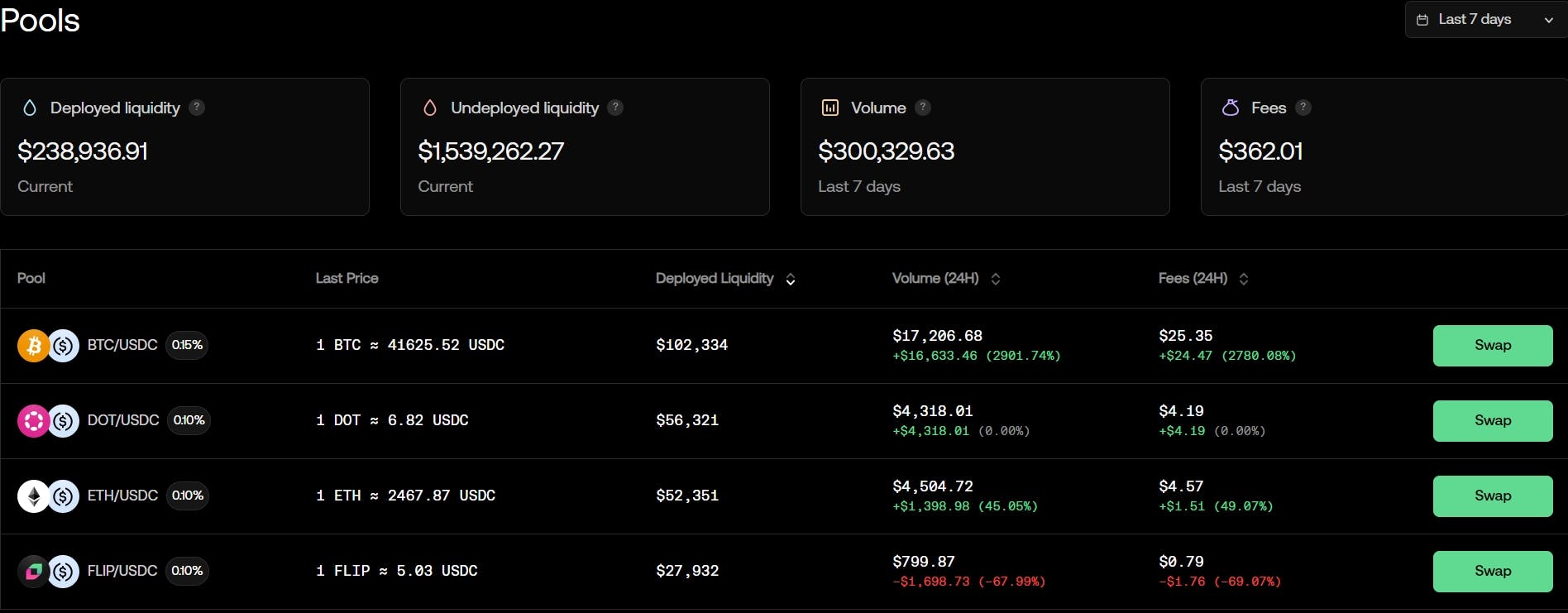Swap on the FLIP/USDC pool row
The image size is (1568, 613).
[1492, 572]
